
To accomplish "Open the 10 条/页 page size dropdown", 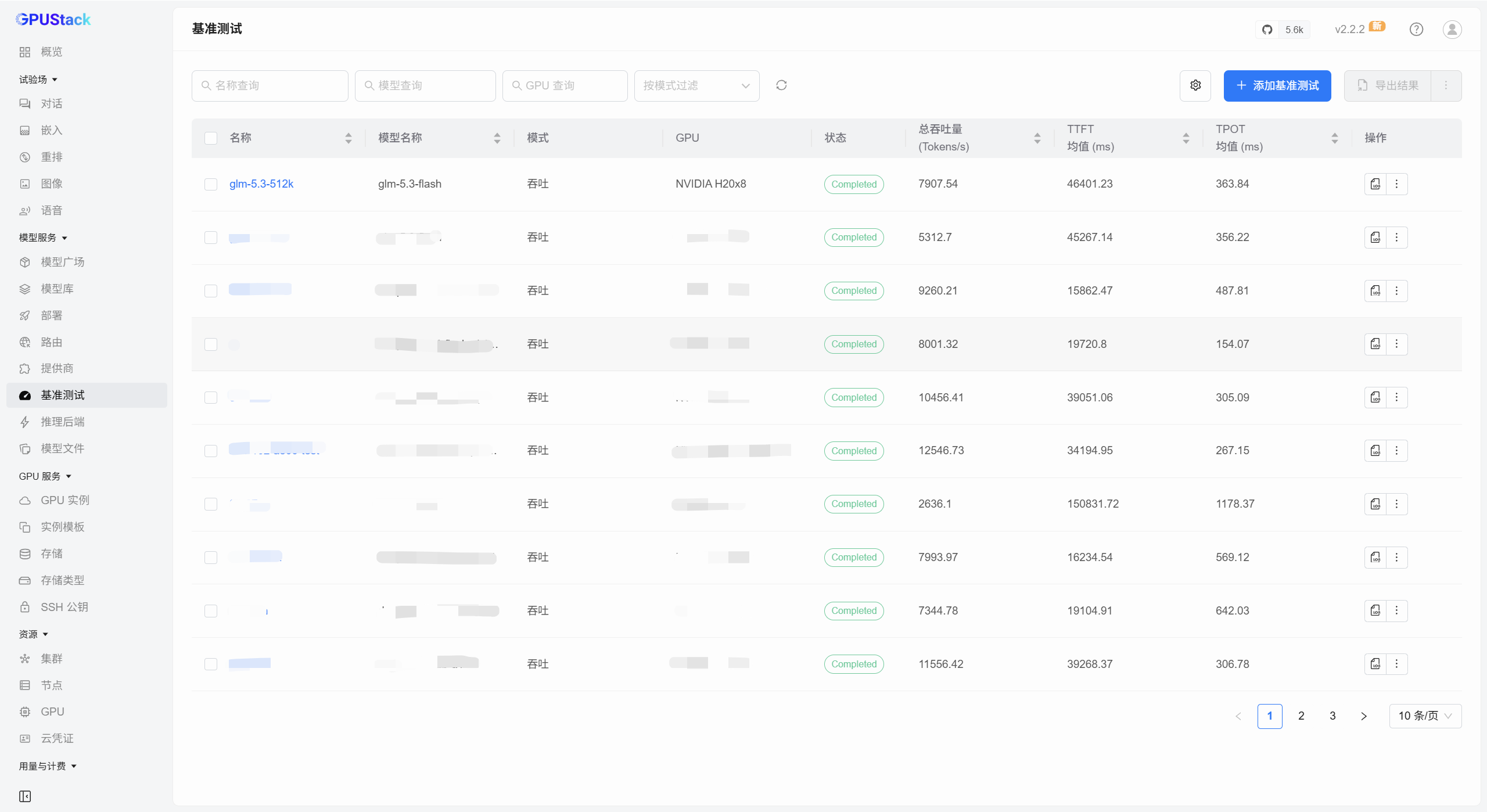I will 1425,716.
